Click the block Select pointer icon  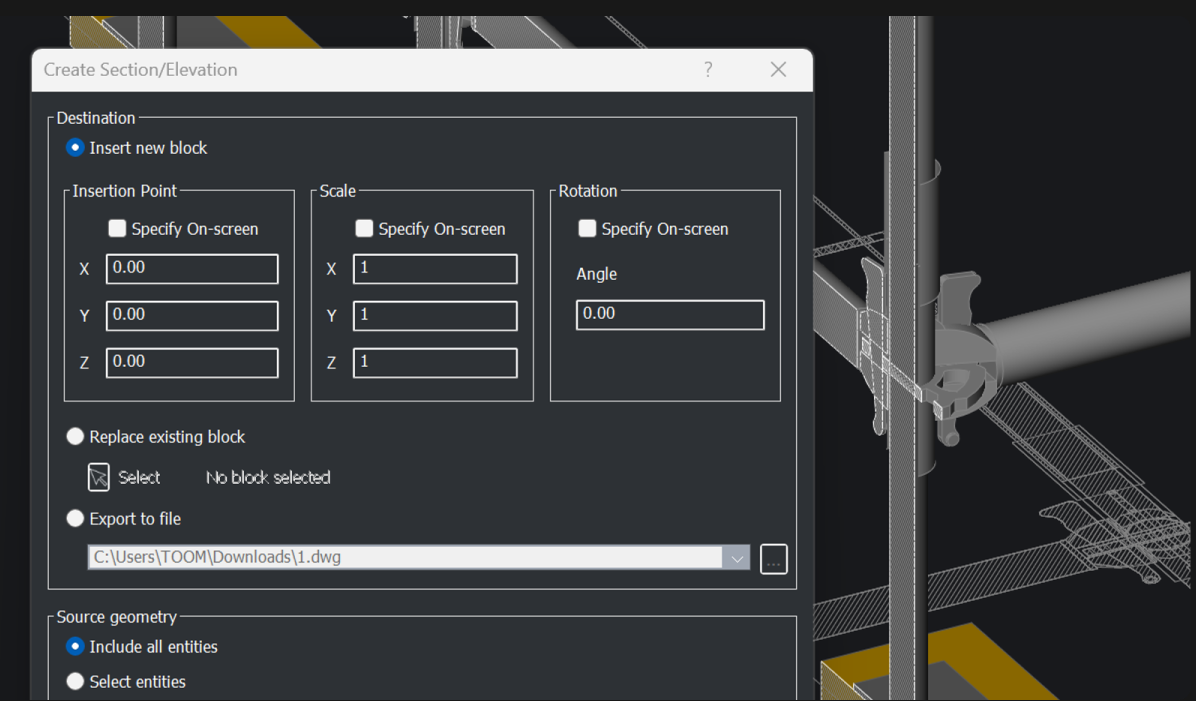[98, 477]
